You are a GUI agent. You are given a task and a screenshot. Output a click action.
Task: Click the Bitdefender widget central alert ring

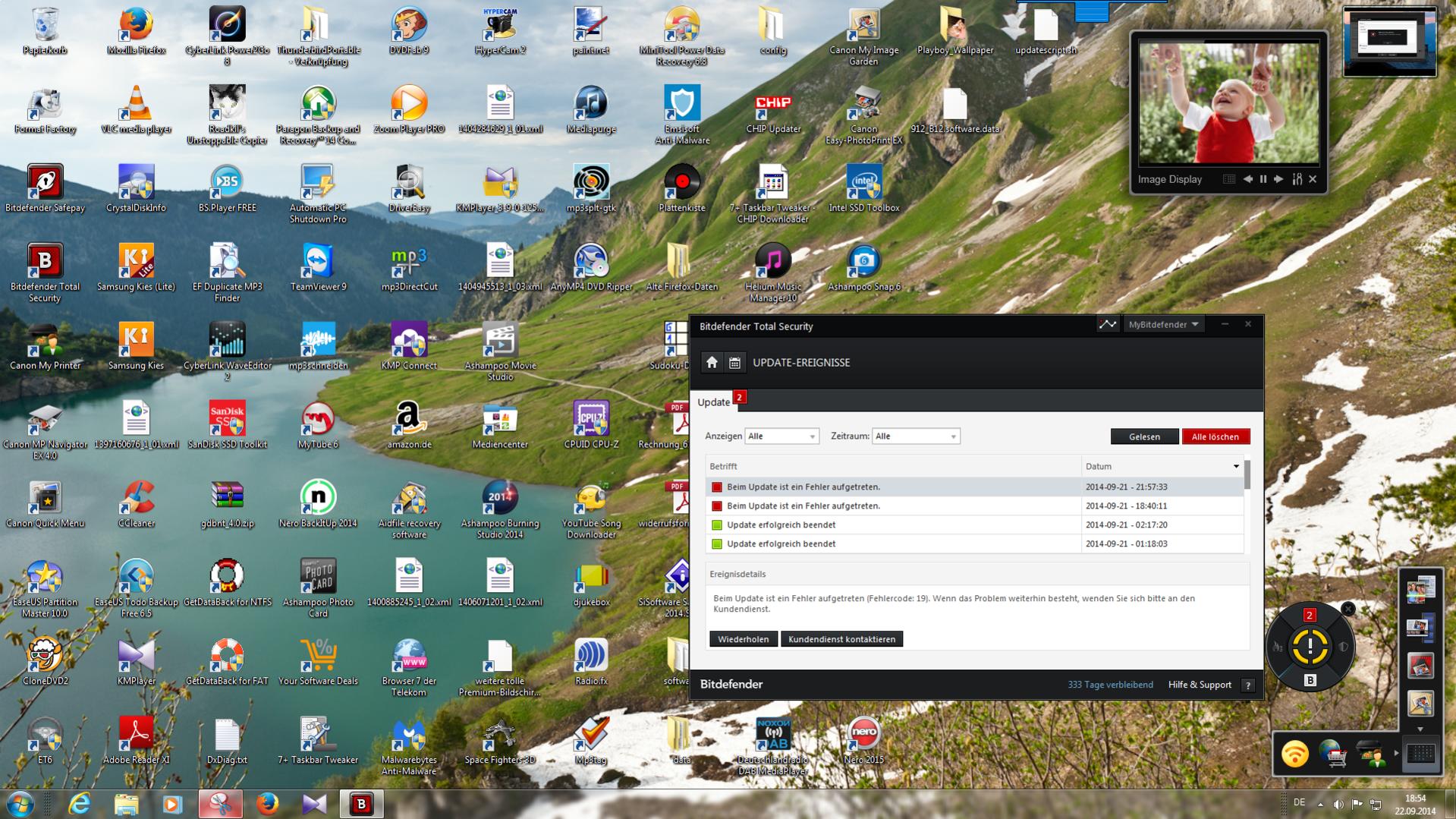1310,647
